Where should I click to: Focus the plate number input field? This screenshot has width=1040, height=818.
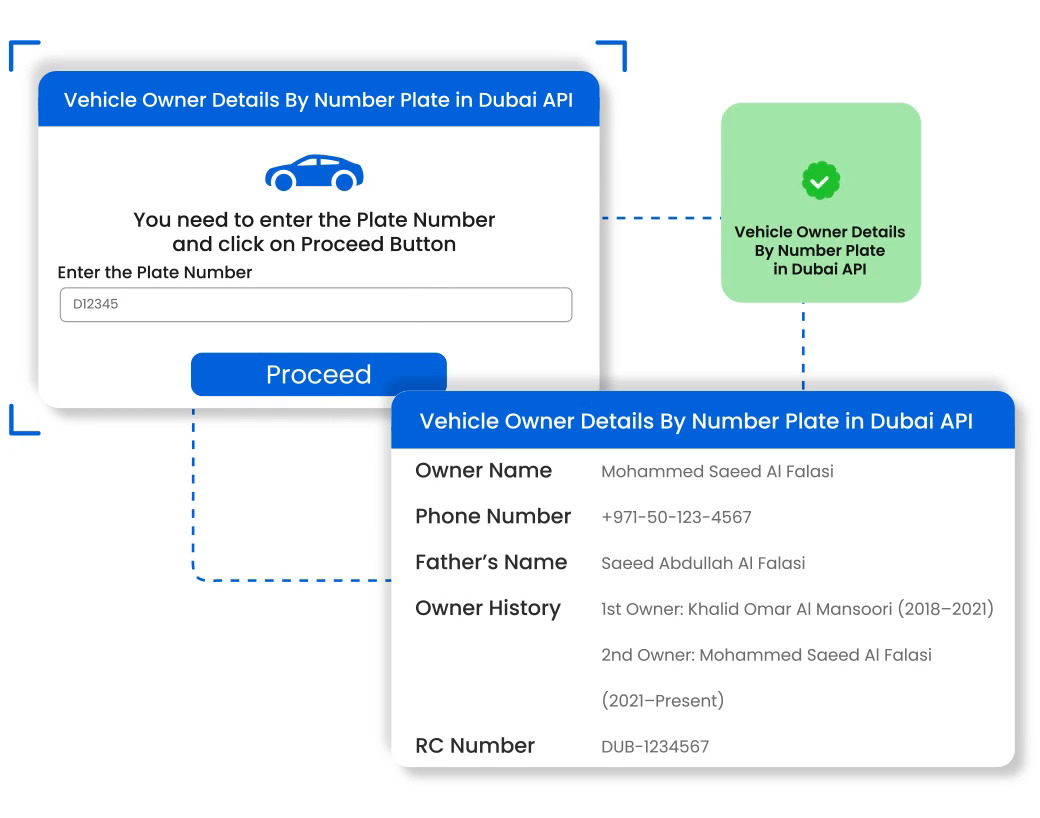point(316,305)
